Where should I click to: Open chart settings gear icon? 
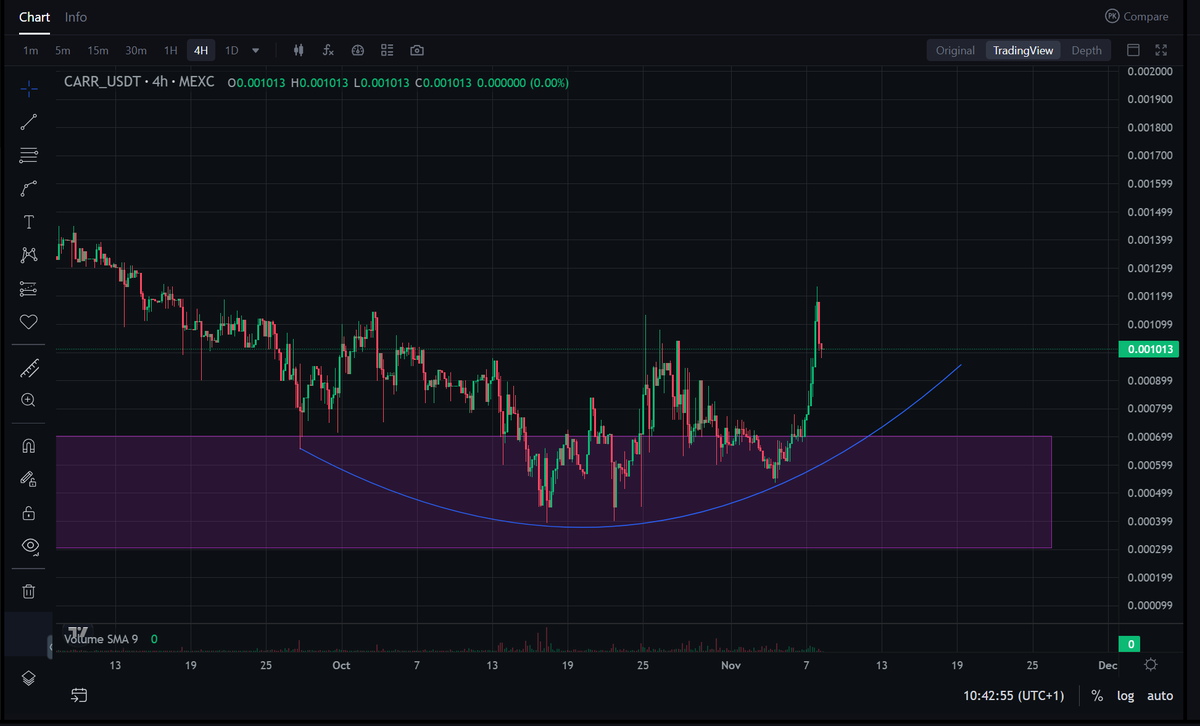(x=1151, y=665)
